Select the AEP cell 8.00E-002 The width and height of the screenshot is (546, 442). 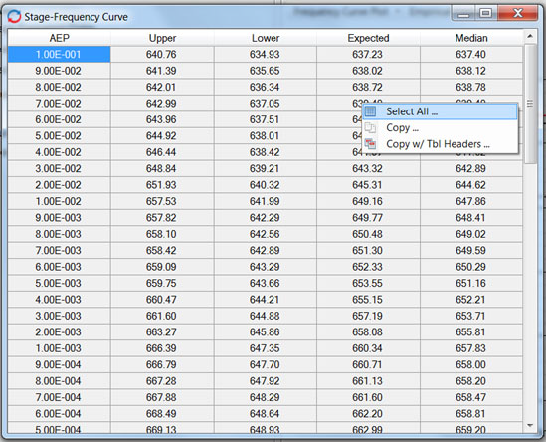[59, 87]
